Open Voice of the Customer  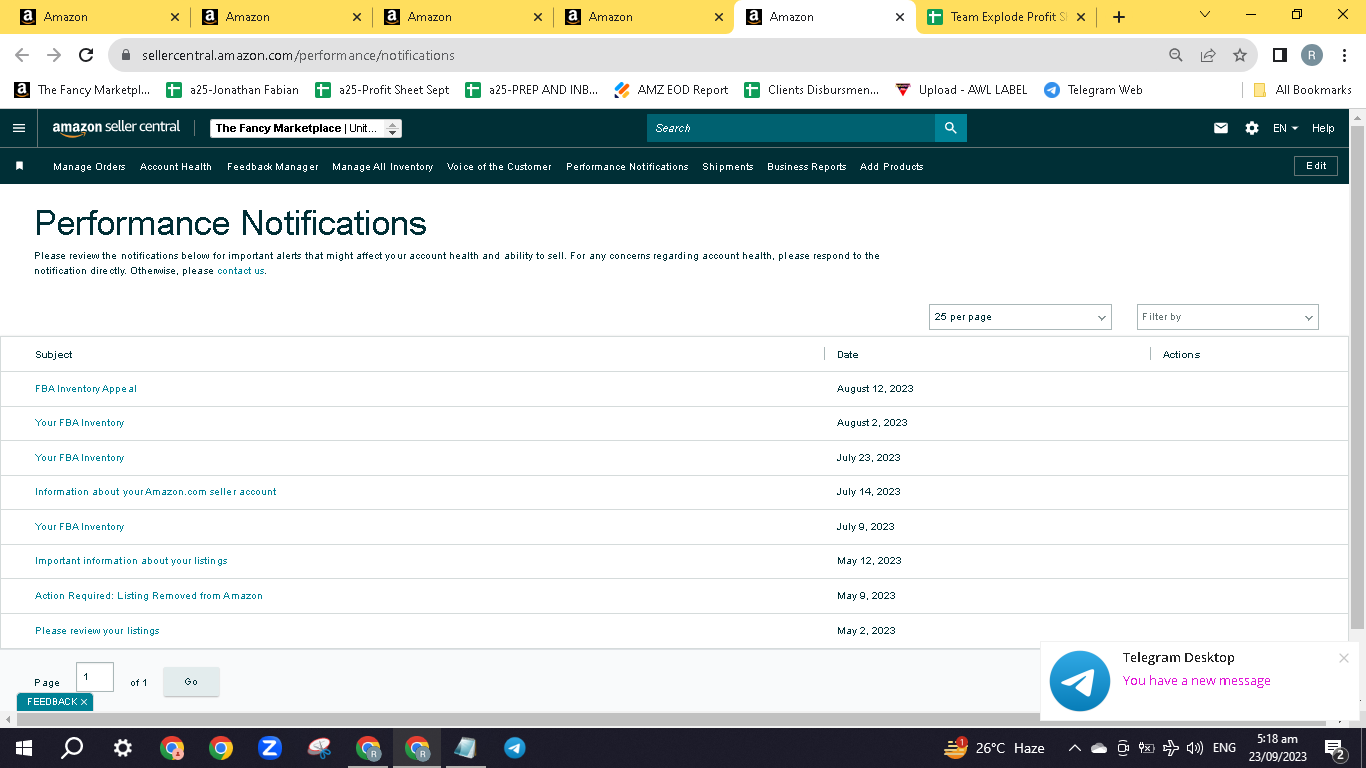[x=499, y=167]
